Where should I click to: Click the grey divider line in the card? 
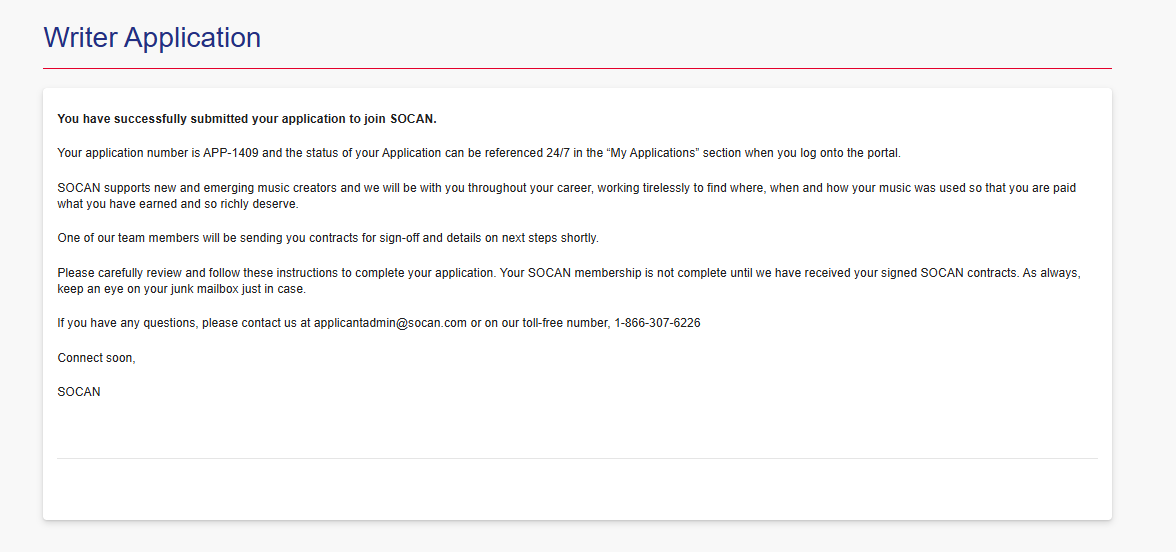tap(577, 458)
